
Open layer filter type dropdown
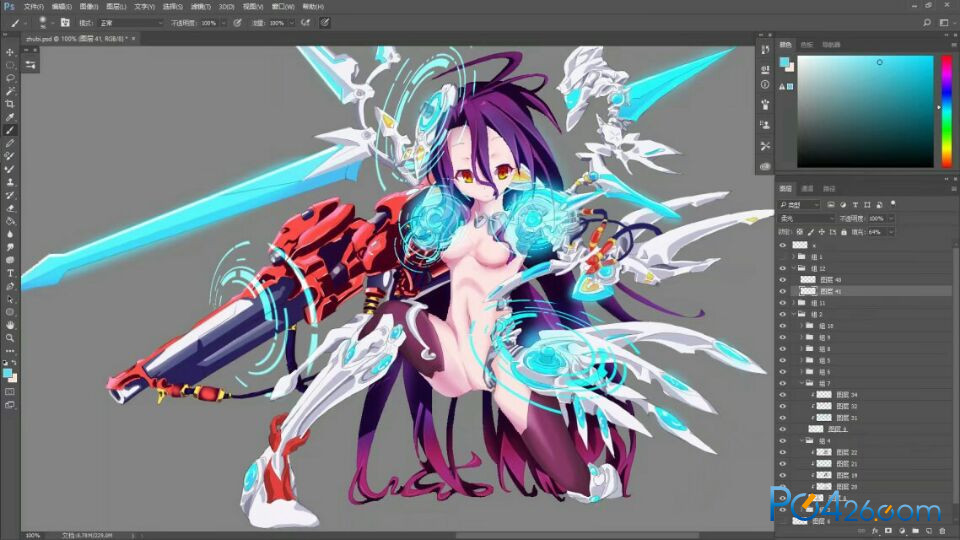coord(799,204)
